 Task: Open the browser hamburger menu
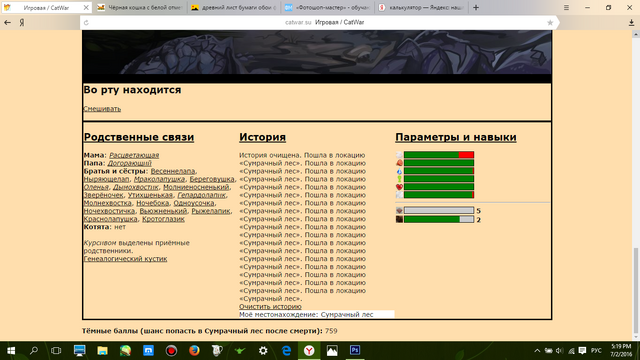click(x=566, y=7)
